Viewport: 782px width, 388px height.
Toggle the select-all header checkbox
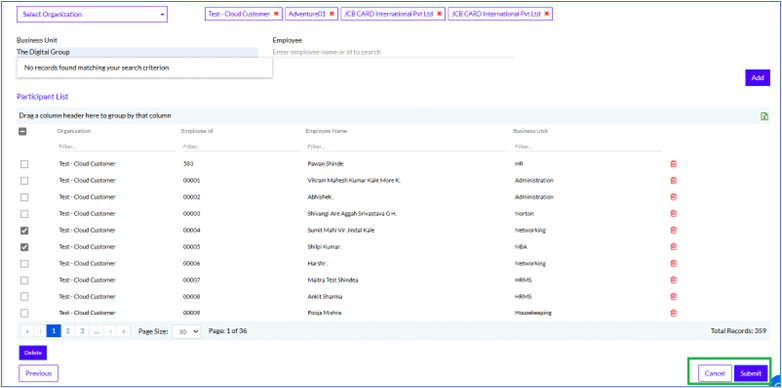click(23, 132)
